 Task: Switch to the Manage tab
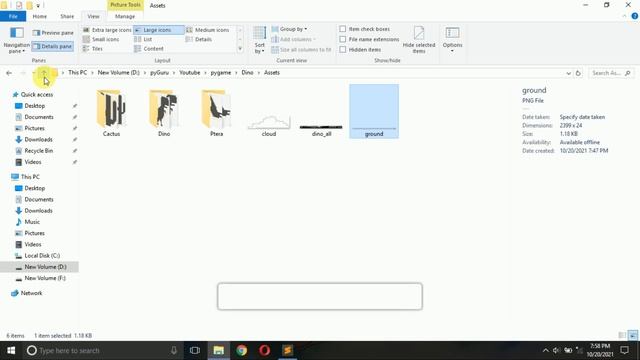pyautogui.click(x=125, y=16)
